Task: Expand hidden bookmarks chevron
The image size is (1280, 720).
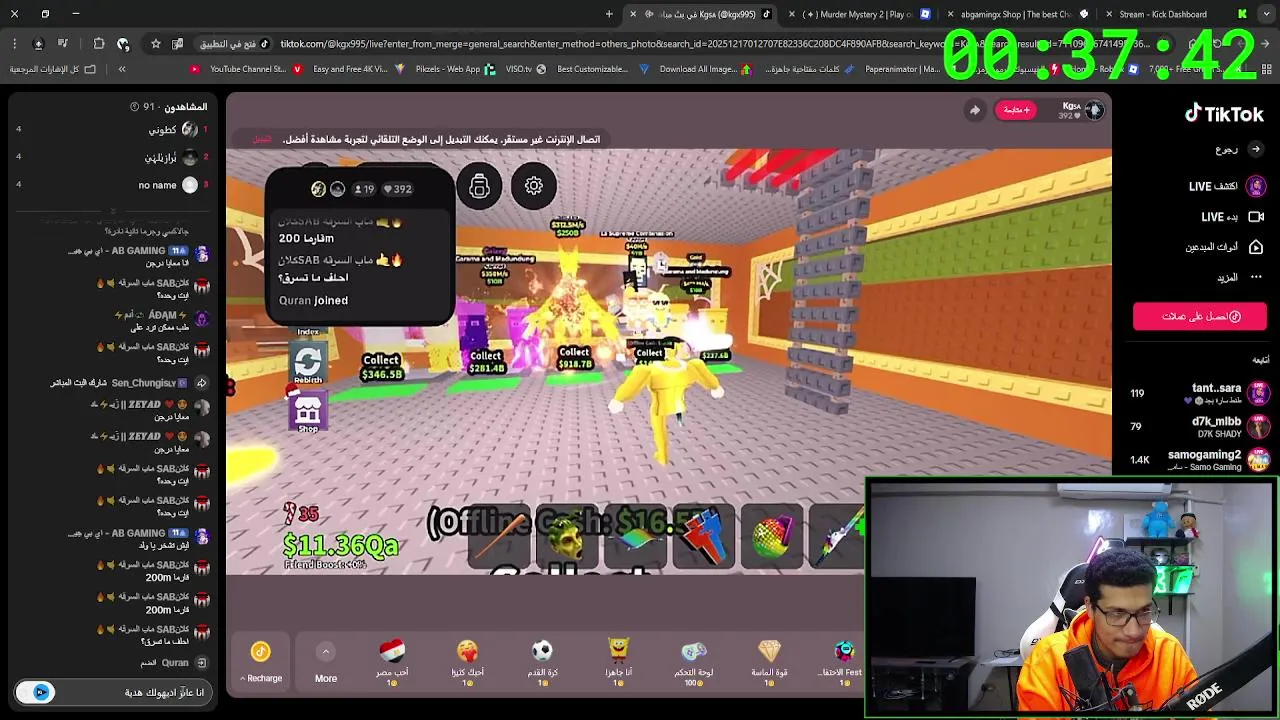Action: click(x=122, y=69)
